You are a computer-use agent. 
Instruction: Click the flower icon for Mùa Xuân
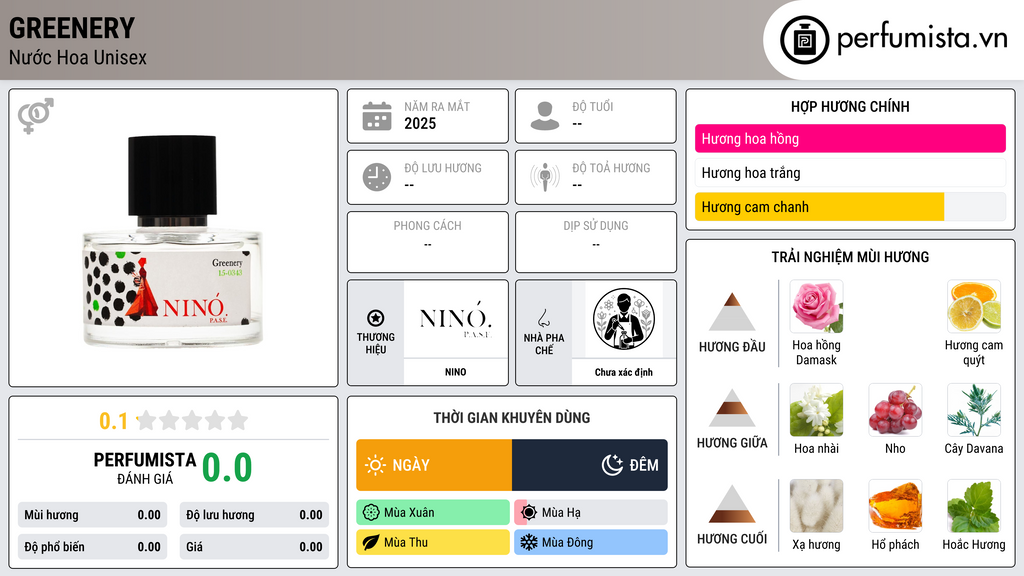tap(371, 513)
